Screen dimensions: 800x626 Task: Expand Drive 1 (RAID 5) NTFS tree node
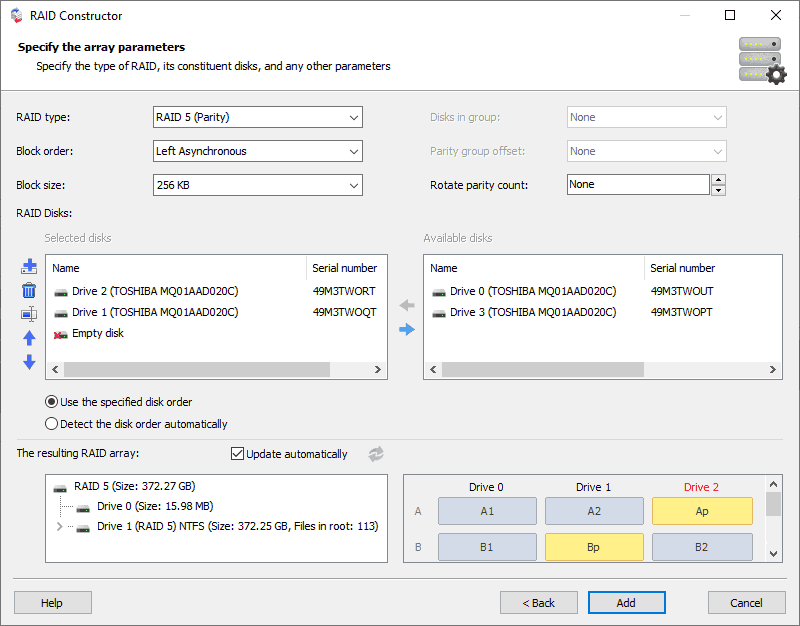tap(59, 526)
